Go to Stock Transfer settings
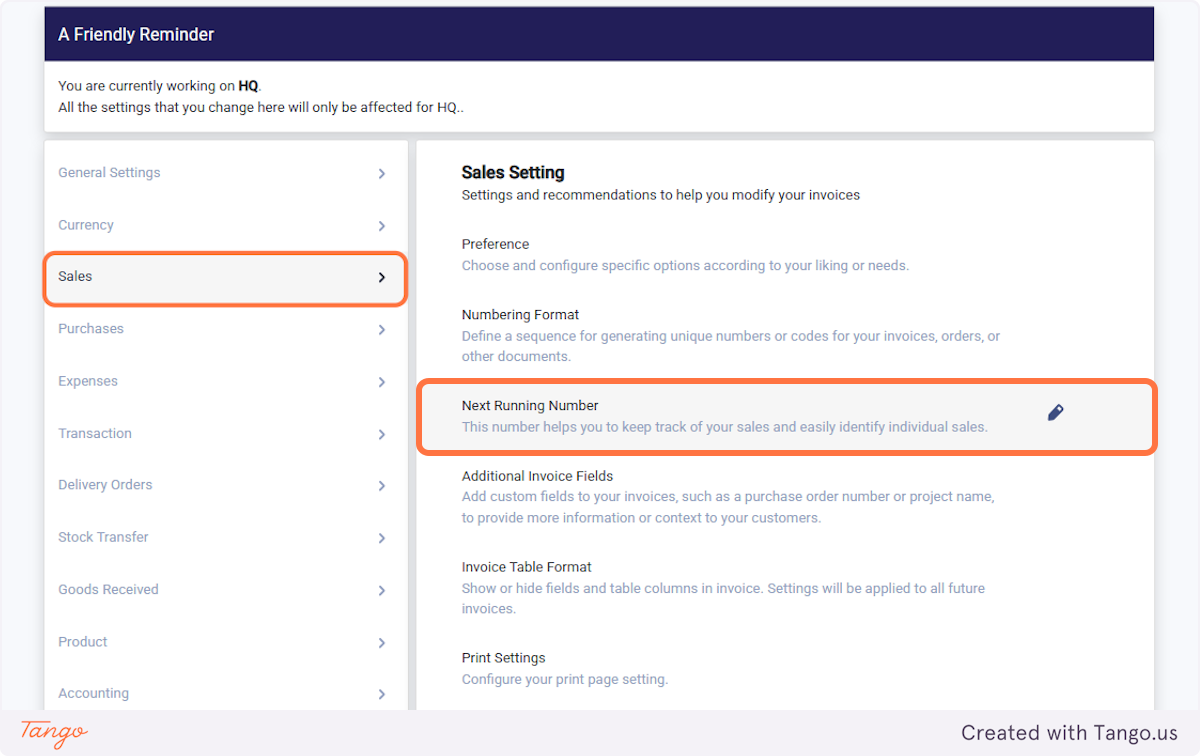The image size is (1200, 756). pyautogui.click(x=226, y=537)
